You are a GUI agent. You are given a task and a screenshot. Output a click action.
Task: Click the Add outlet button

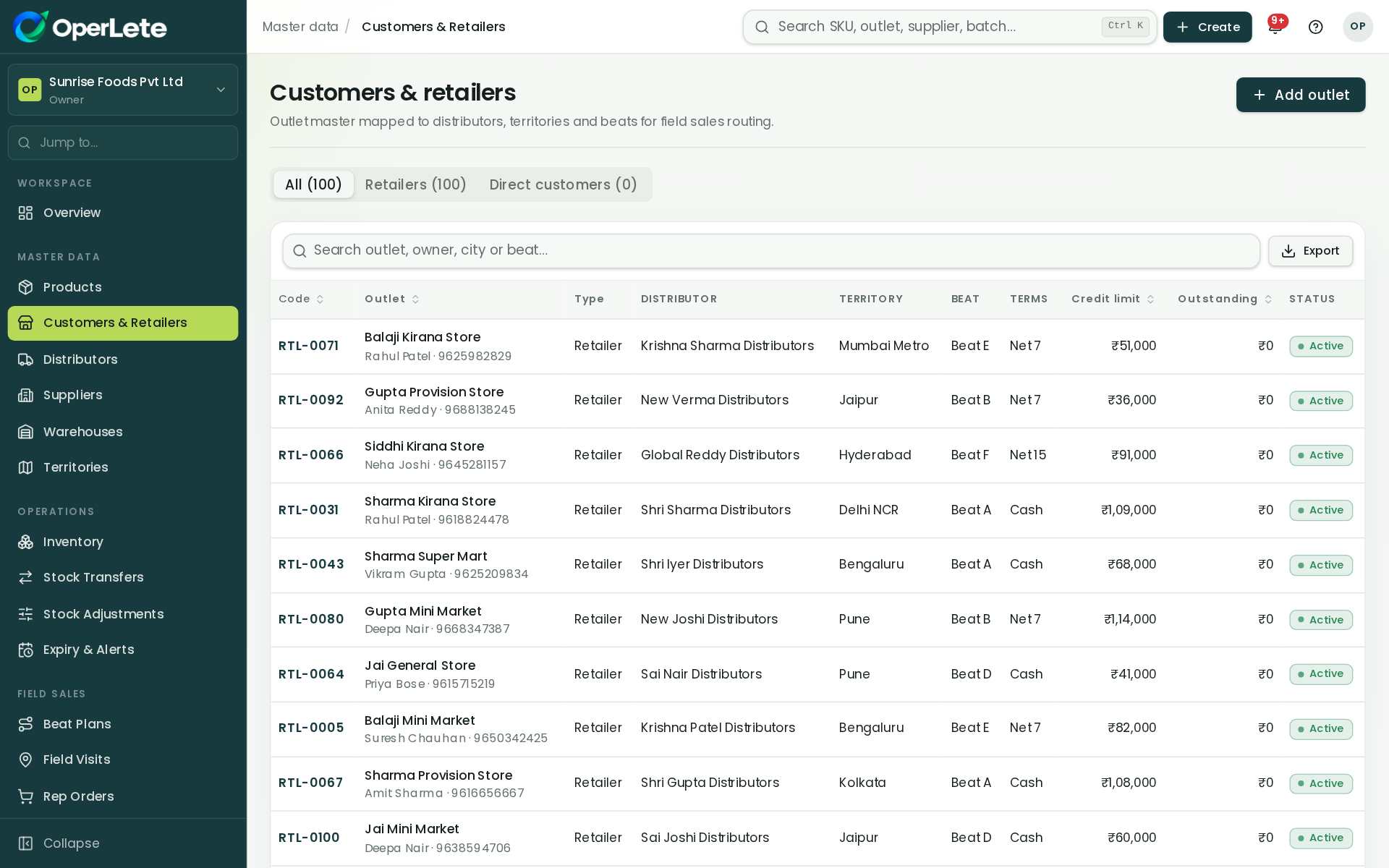click(x=1301, y=95)
